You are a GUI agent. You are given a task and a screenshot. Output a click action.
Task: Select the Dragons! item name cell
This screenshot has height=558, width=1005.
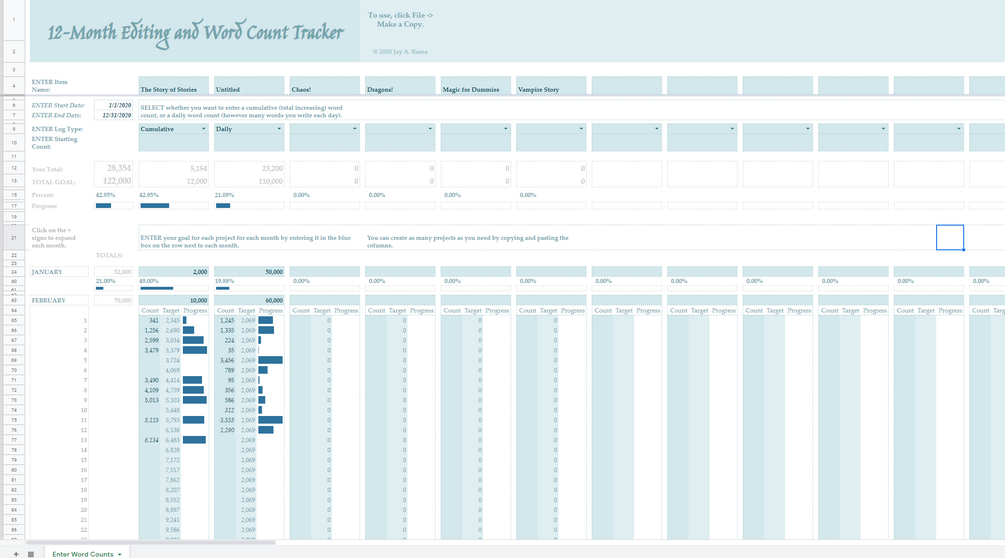click(x=400, y=86)
